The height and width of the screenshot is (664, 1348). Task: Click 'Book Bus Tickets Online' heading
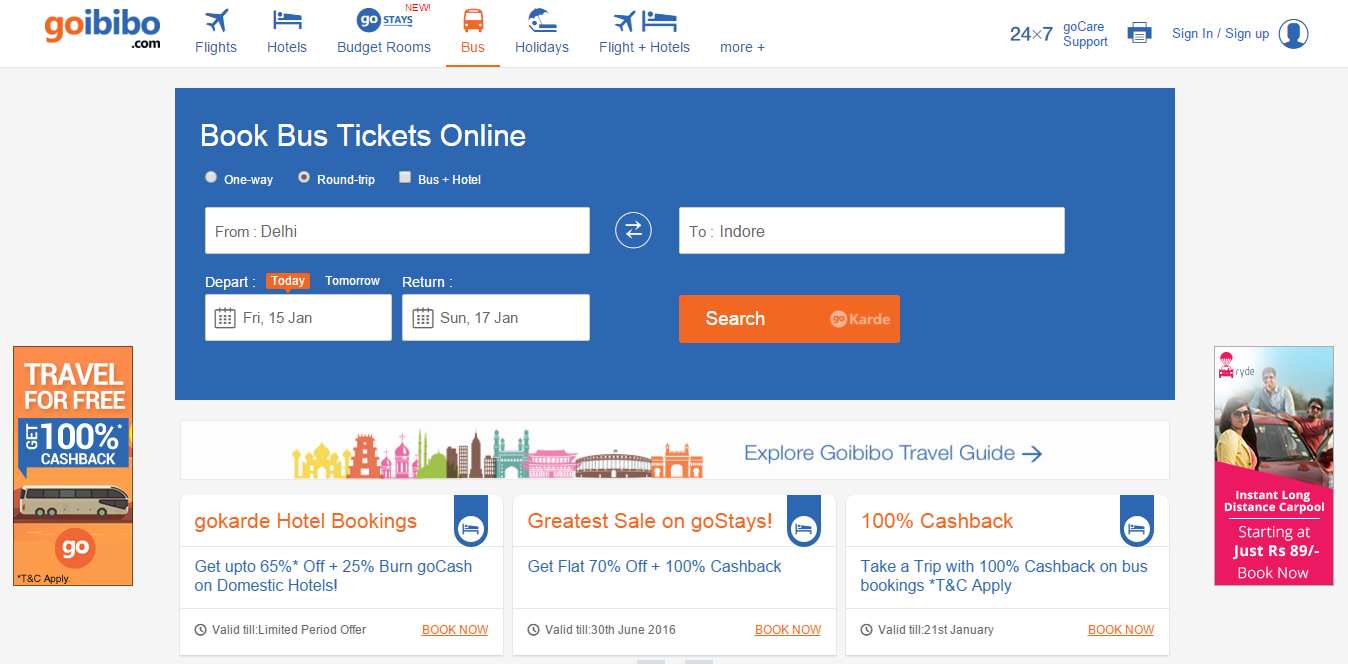tap(363, 136)
